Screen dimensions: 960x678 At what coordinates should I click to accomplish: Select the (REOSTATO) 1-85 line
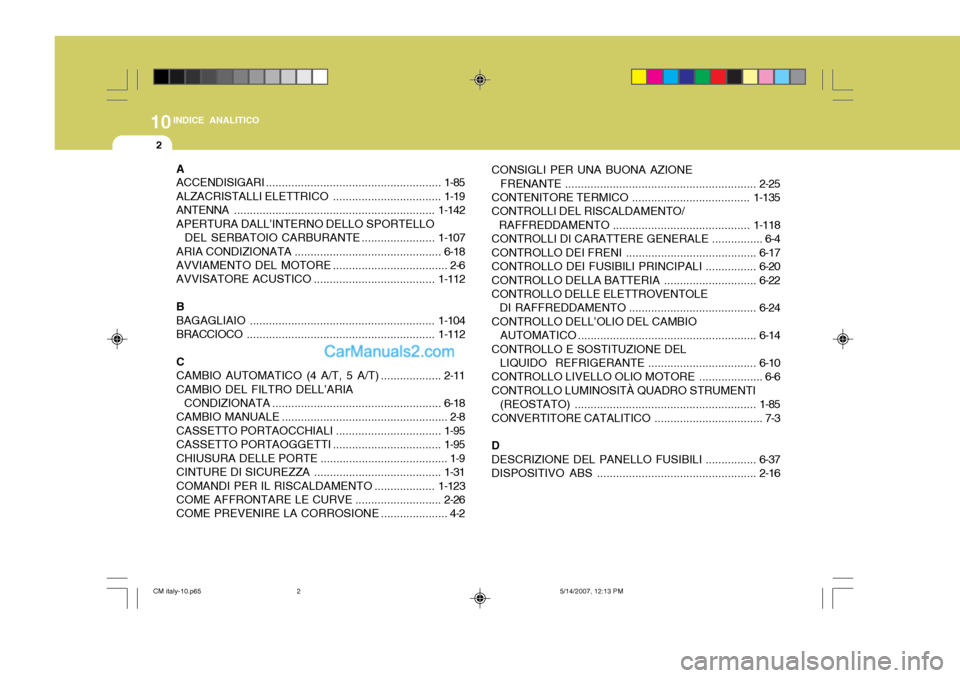click(x=640, y=404)
